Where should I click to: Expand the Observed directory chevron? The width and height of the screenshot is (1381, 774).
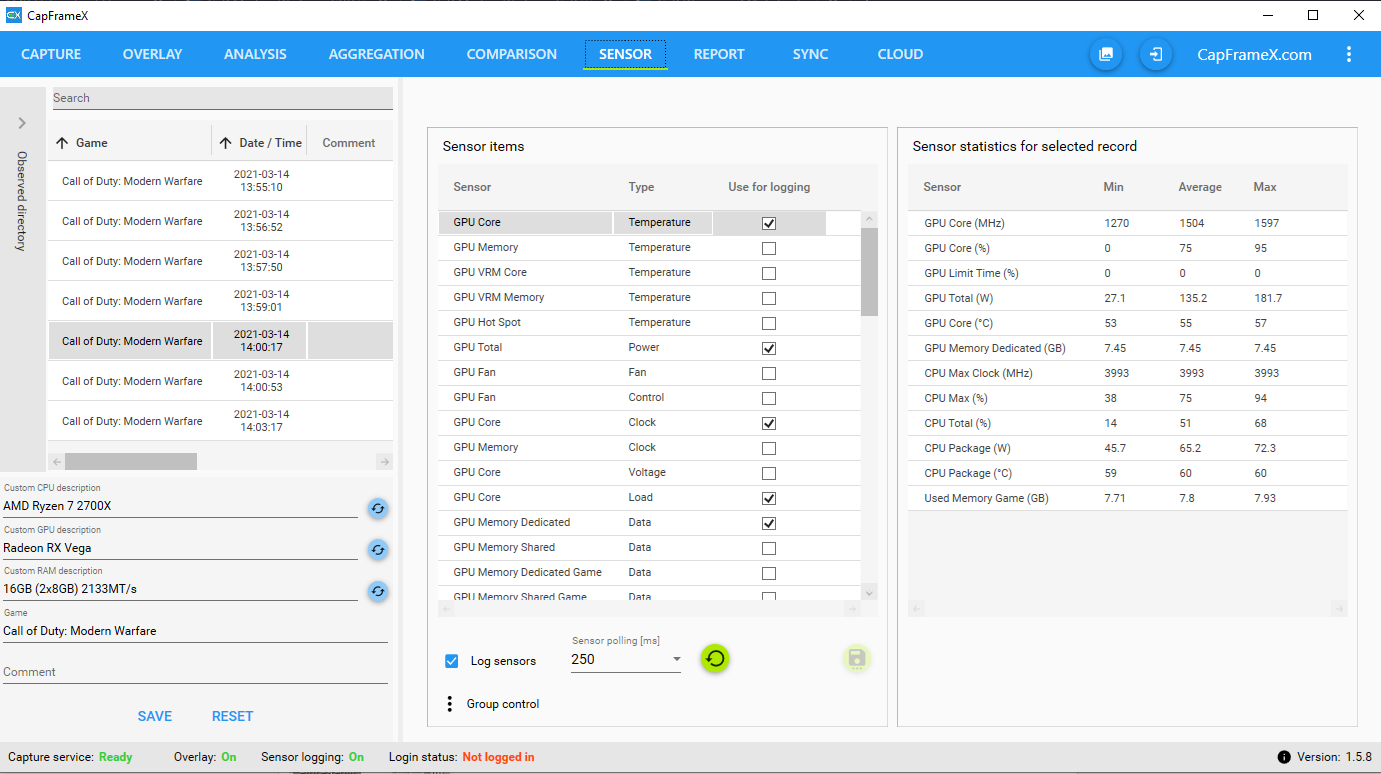(22, 123)
